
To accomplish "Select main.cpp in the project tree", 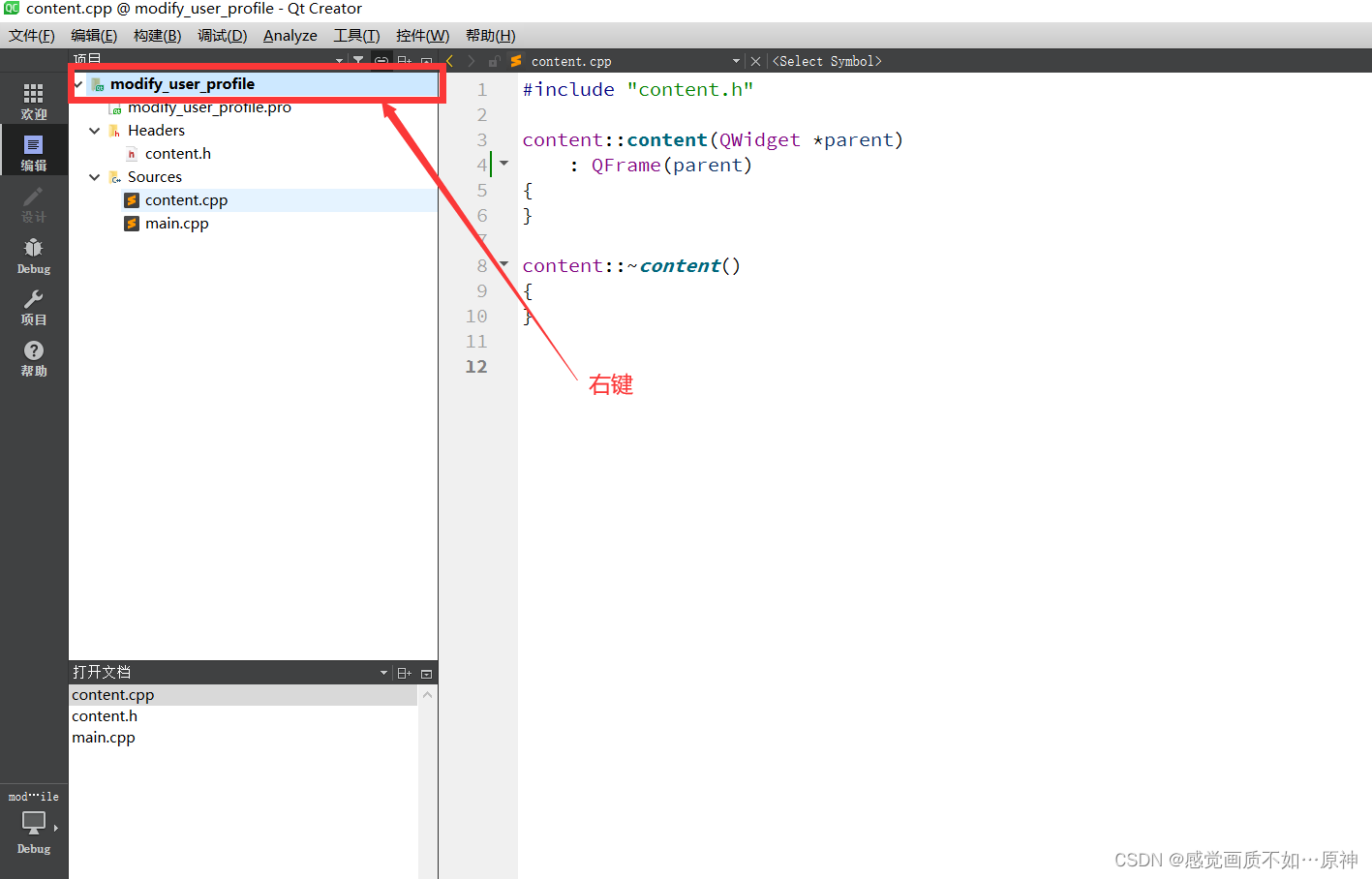I will pyautogui.click(x=177, y=224).
